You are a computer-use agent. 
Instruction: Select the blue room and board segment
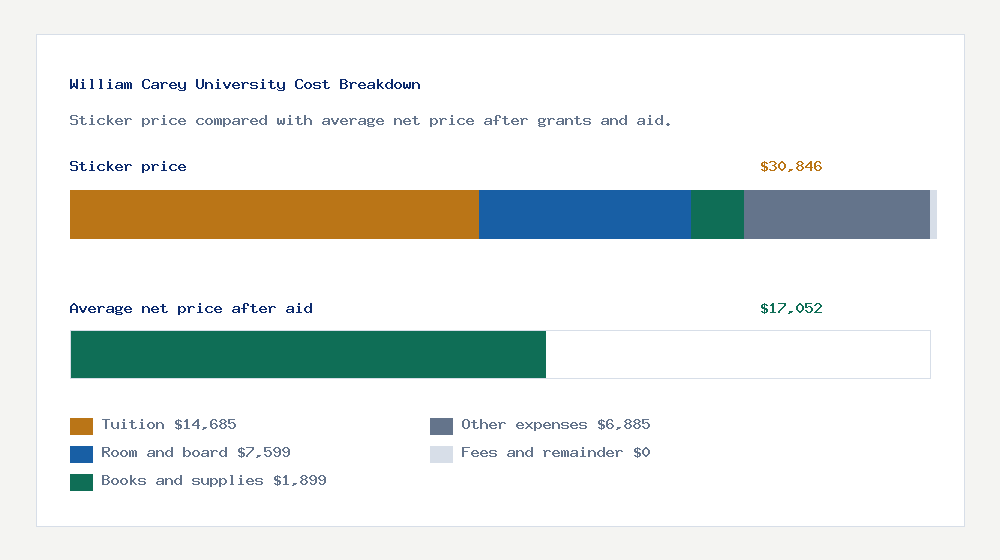pos(585,214)
